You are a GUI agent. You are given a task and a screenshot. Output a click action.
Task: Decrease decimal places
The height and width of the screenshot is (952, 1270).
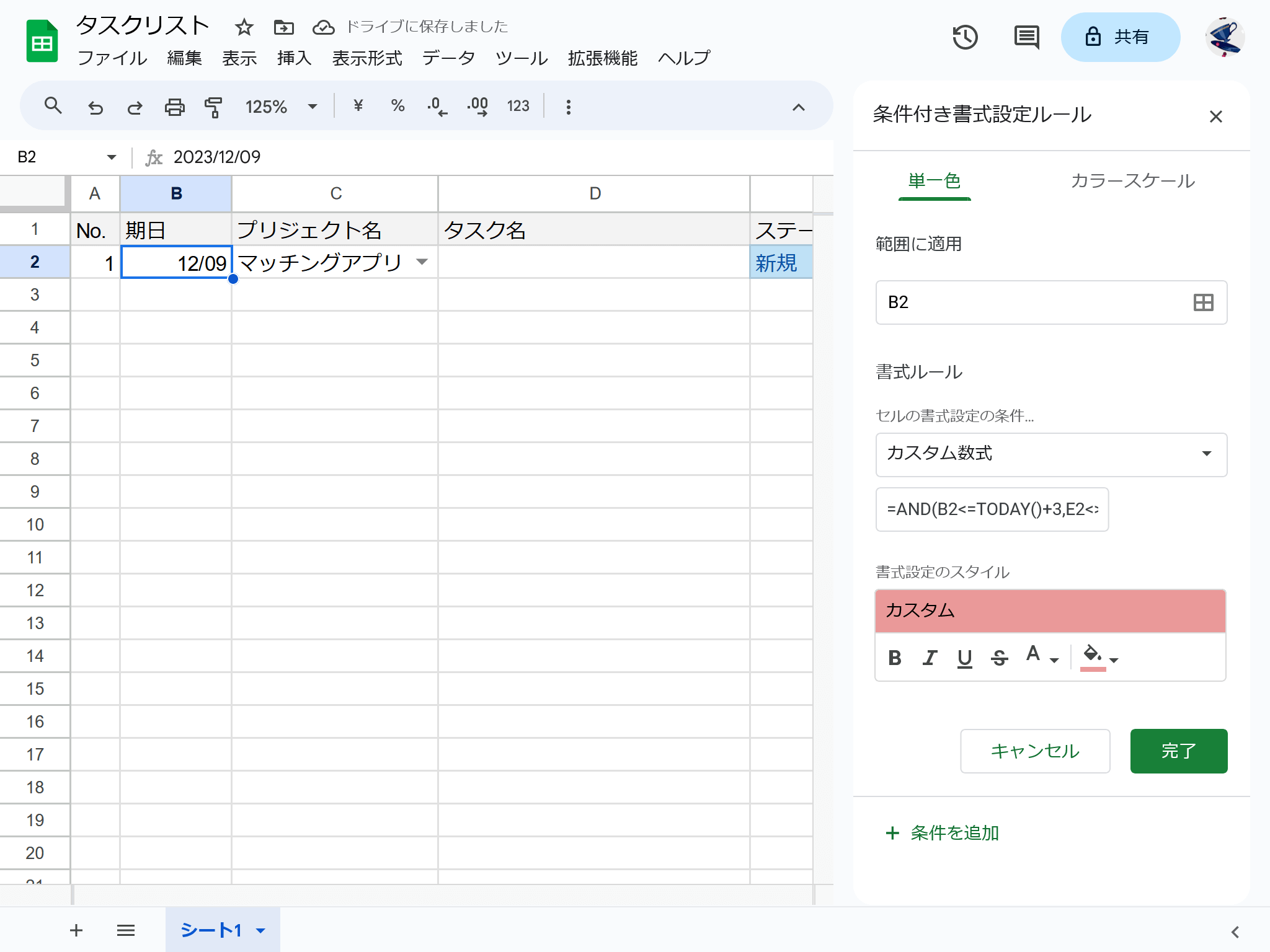coord(437,107)
